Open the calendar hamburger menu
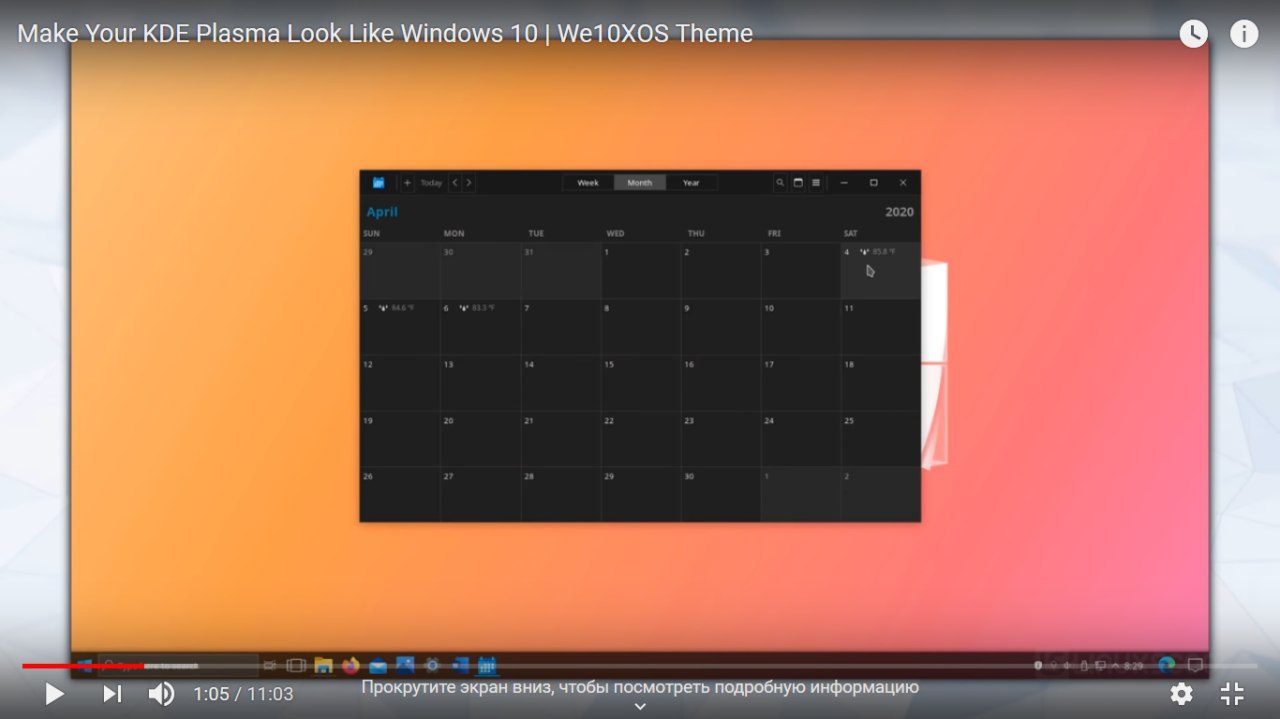This screenshot has width=1280, height=719. coord(816,183)
